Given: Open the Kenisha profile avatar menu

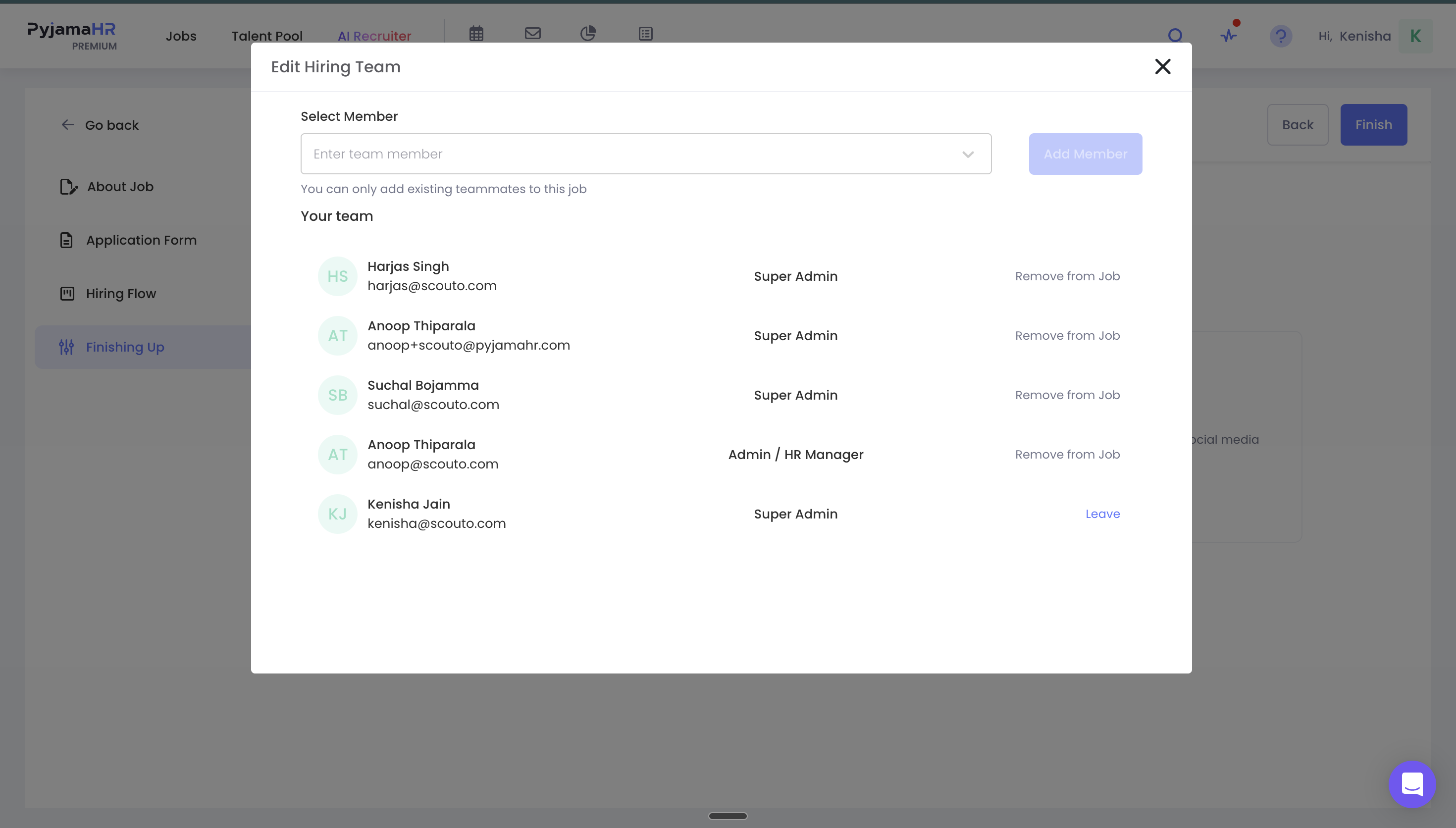Looking at the screenshot, I should [1415, 36].
